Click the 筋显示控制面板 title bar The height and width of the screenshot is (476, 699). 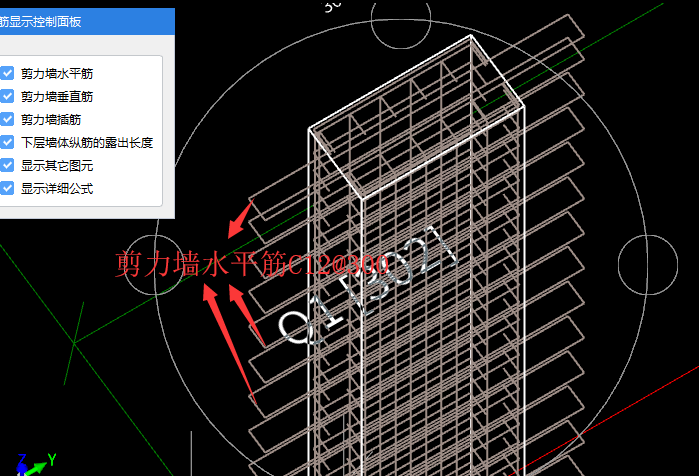click(87, 21)
